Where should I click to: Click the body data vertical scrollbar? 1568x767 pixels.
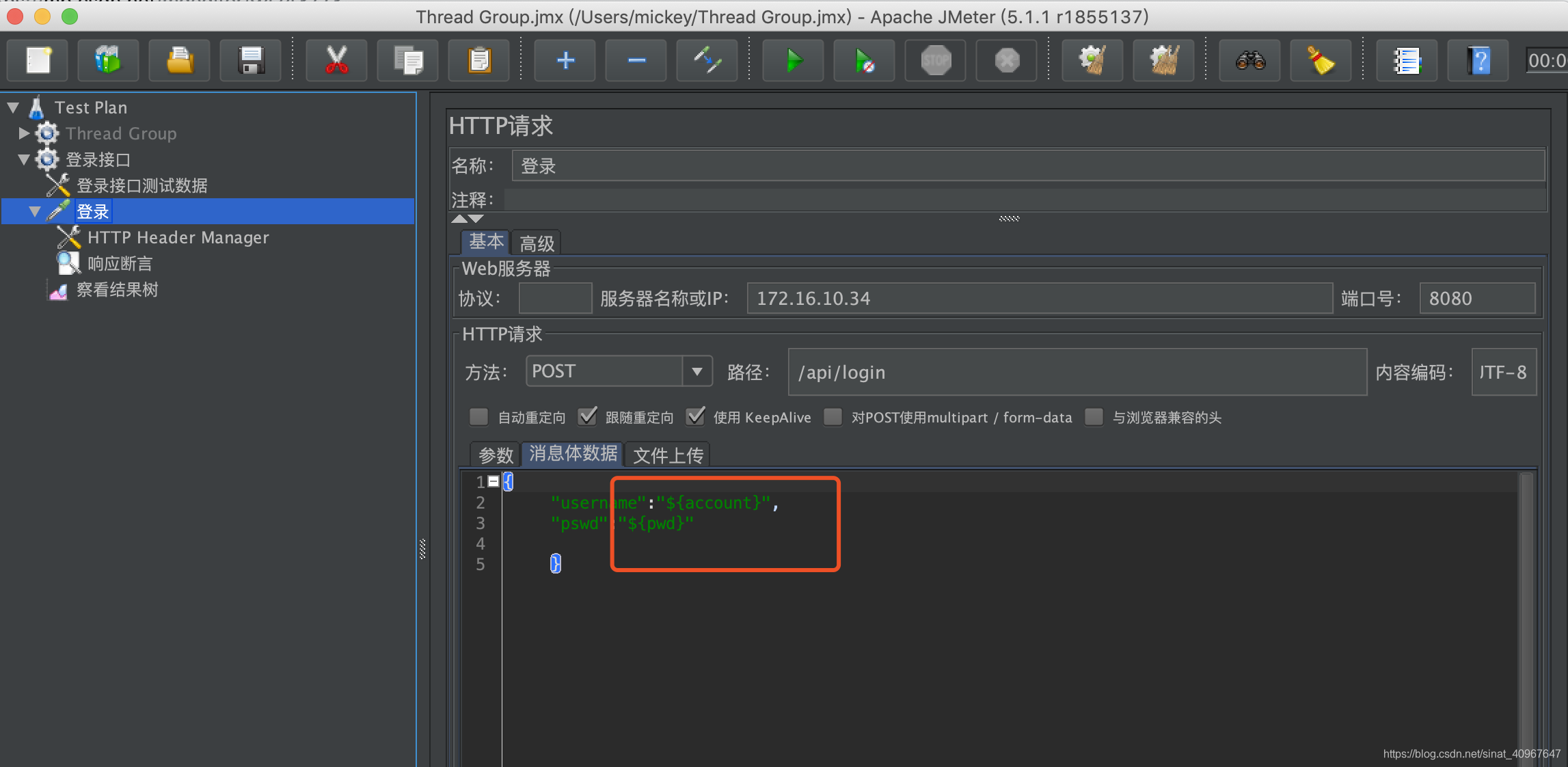[1526, 619]
